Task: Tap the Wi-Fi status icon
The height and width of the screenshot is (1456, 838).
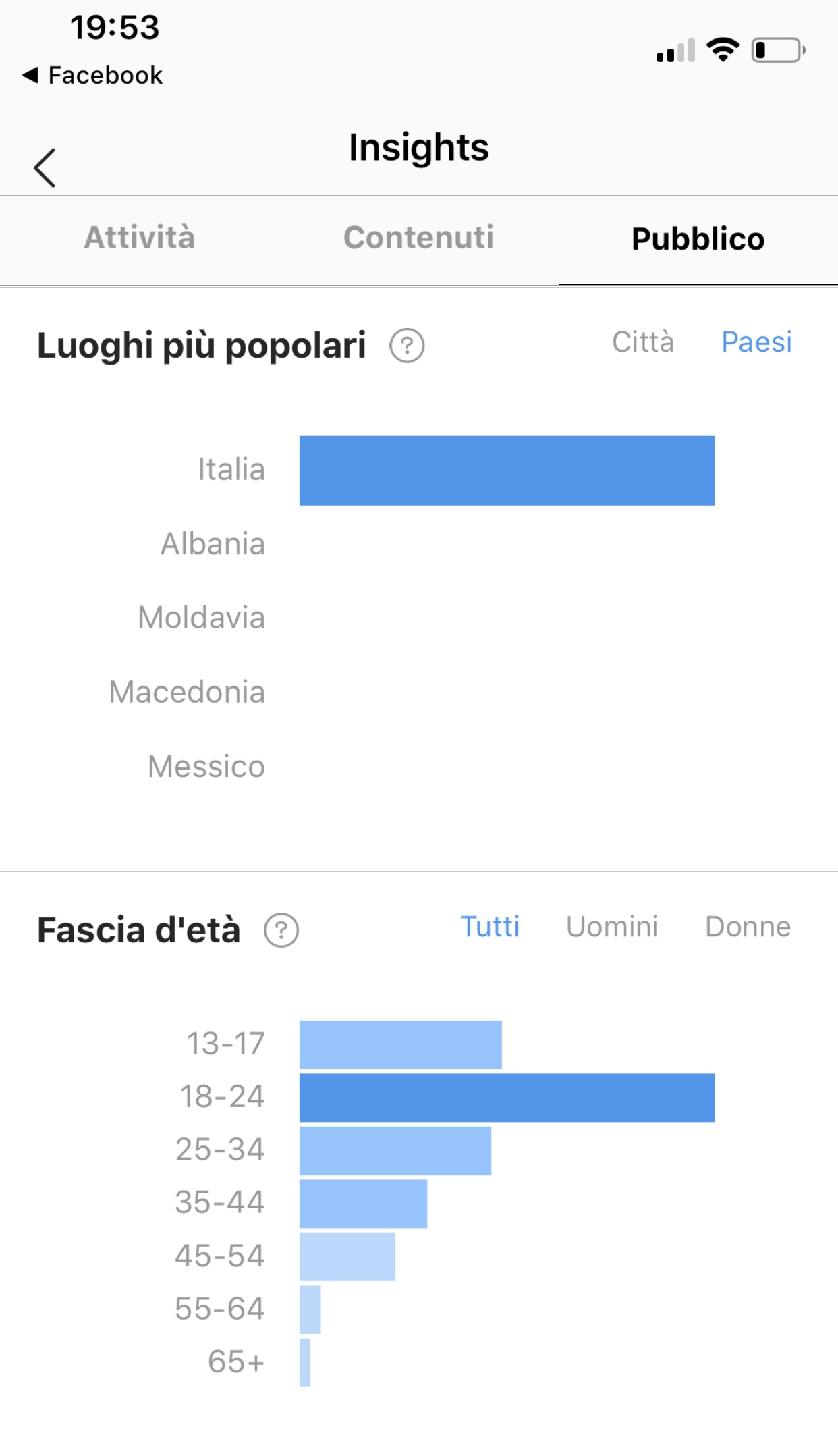Action: click(723, 49)
